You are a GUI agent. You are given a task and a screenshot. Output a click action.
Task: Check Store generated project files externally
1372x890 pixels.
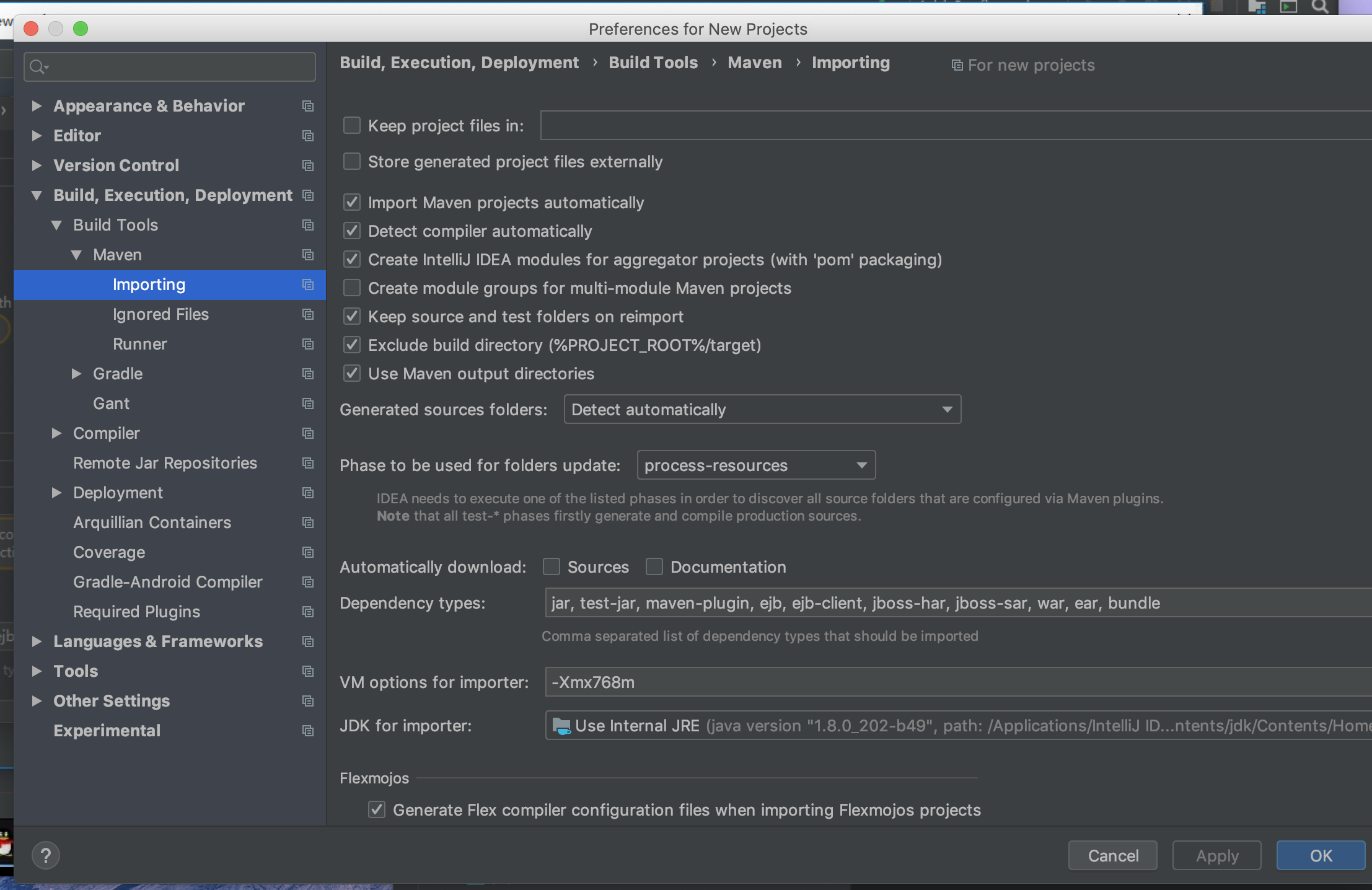pos(352,162)
